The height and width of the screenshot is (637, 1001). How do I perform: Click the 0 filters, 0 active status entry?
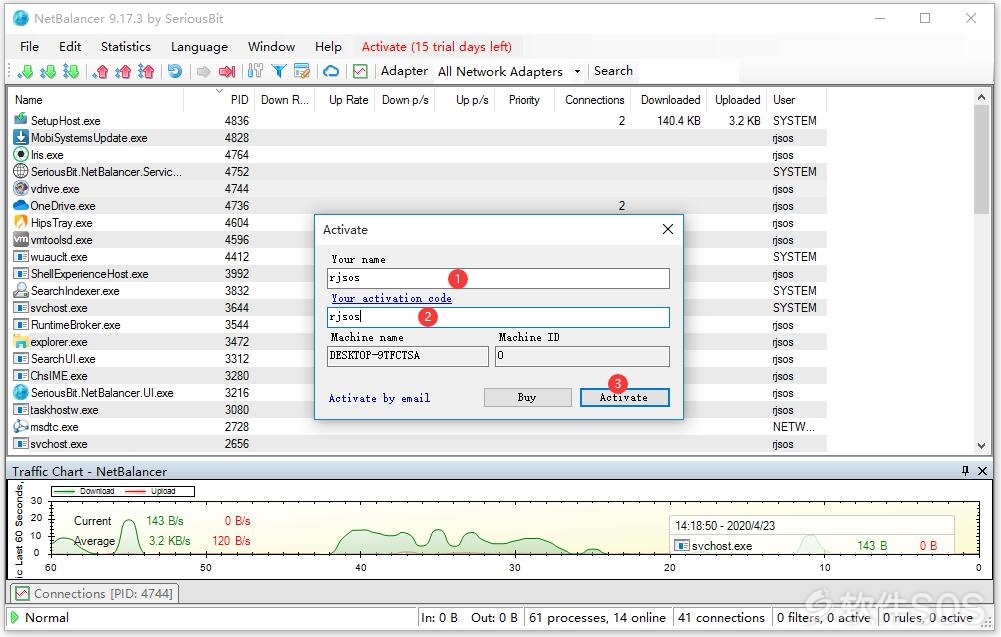823,617
